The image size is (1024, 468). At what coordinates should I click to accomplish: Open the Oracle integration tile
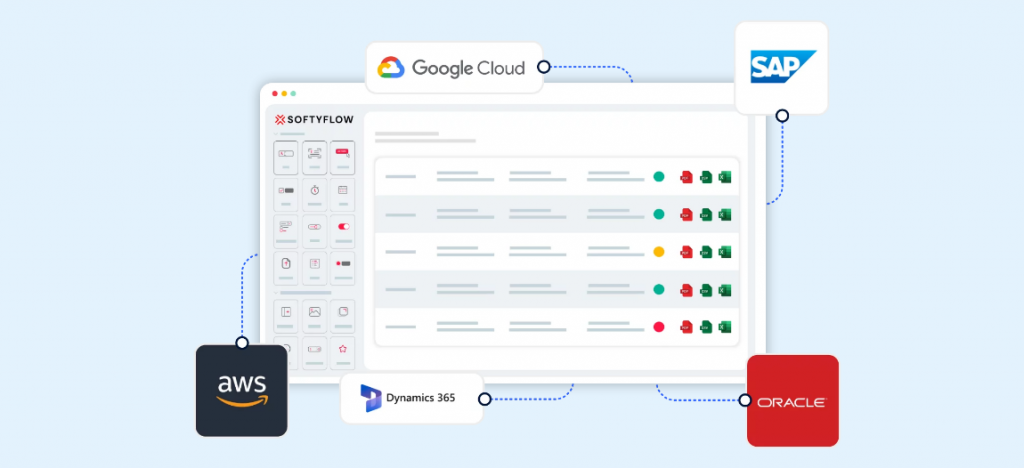point(792,400)
